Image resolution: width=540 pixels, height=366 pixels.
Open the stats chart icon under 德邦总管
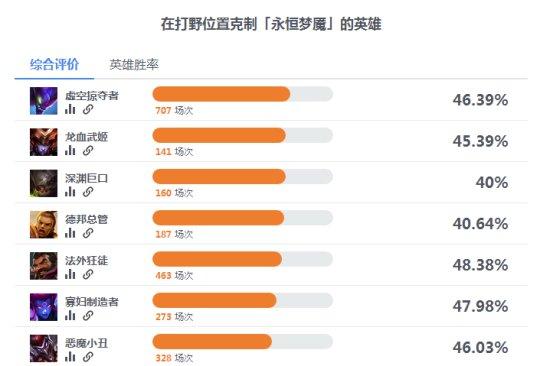pos(70,233)
